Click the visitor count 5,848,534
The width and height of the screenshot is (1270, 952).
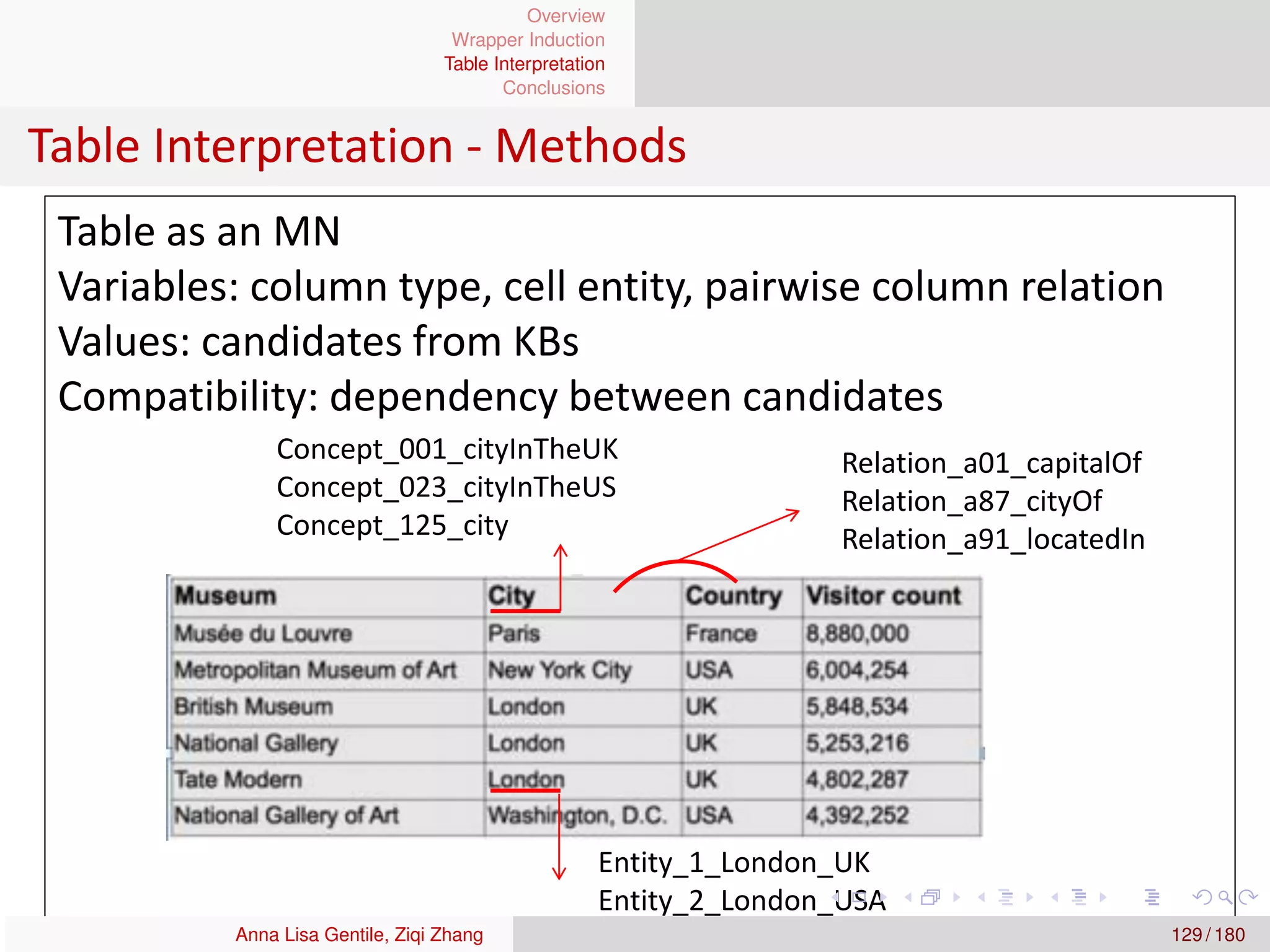[891, 707]
